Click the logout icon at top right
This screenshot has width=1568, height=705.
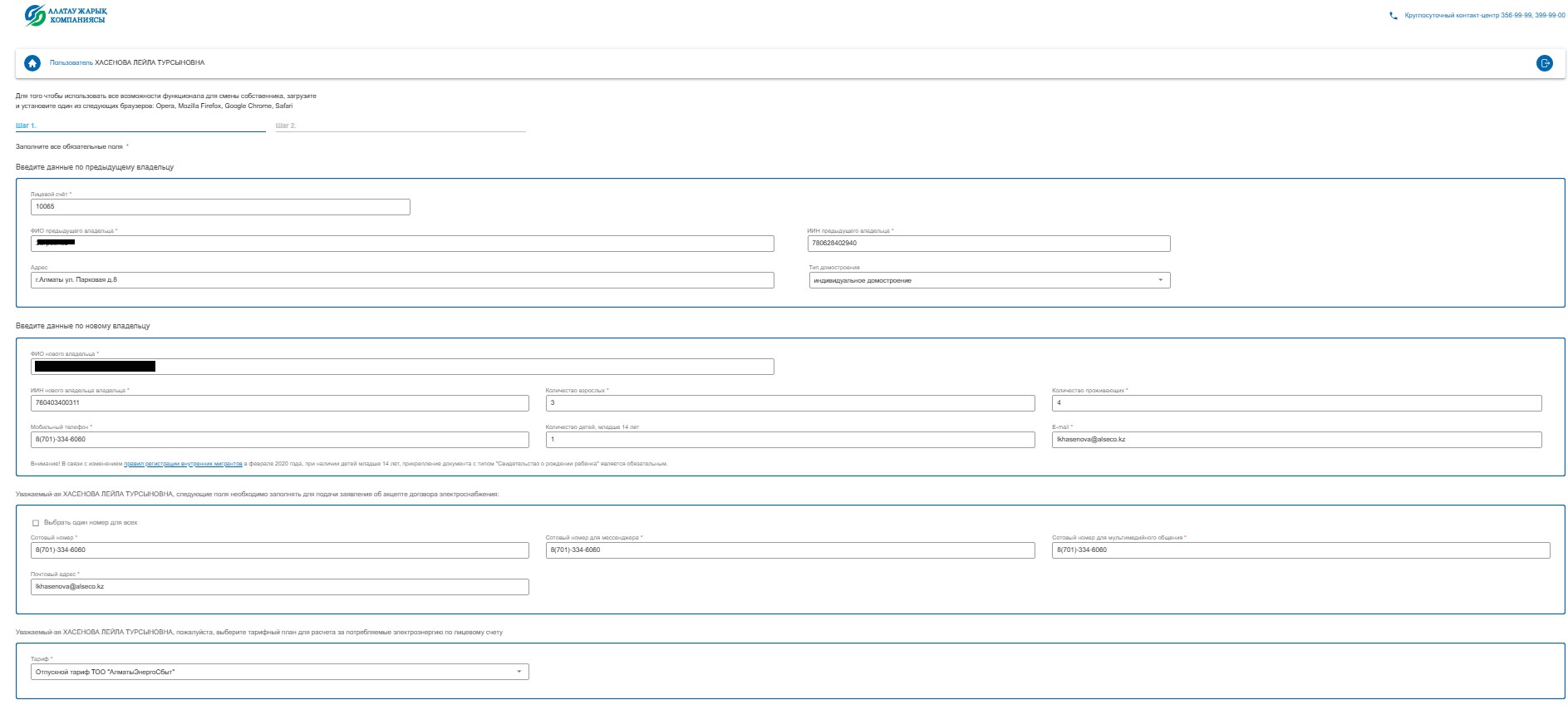[1544, 63]
